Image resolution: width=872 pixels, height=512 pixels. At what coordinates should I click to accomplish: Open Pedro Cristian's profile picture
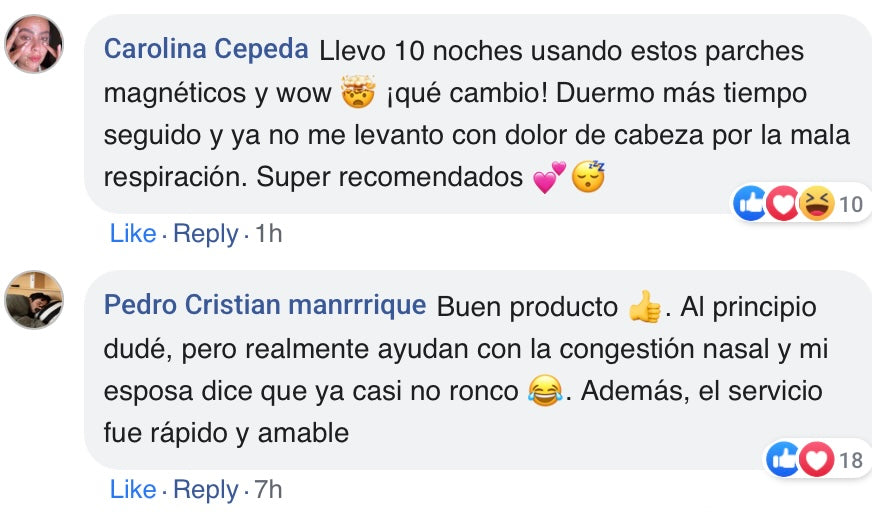[35, 299]
